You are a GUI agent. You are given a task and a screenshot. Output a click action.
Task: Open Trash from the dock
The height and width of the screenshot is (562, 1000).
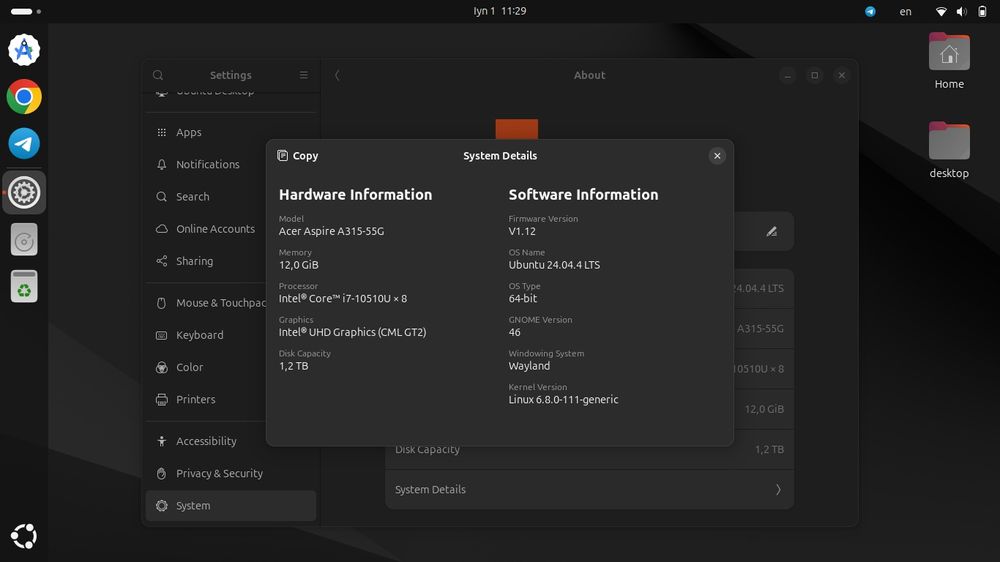pos(24,286)
